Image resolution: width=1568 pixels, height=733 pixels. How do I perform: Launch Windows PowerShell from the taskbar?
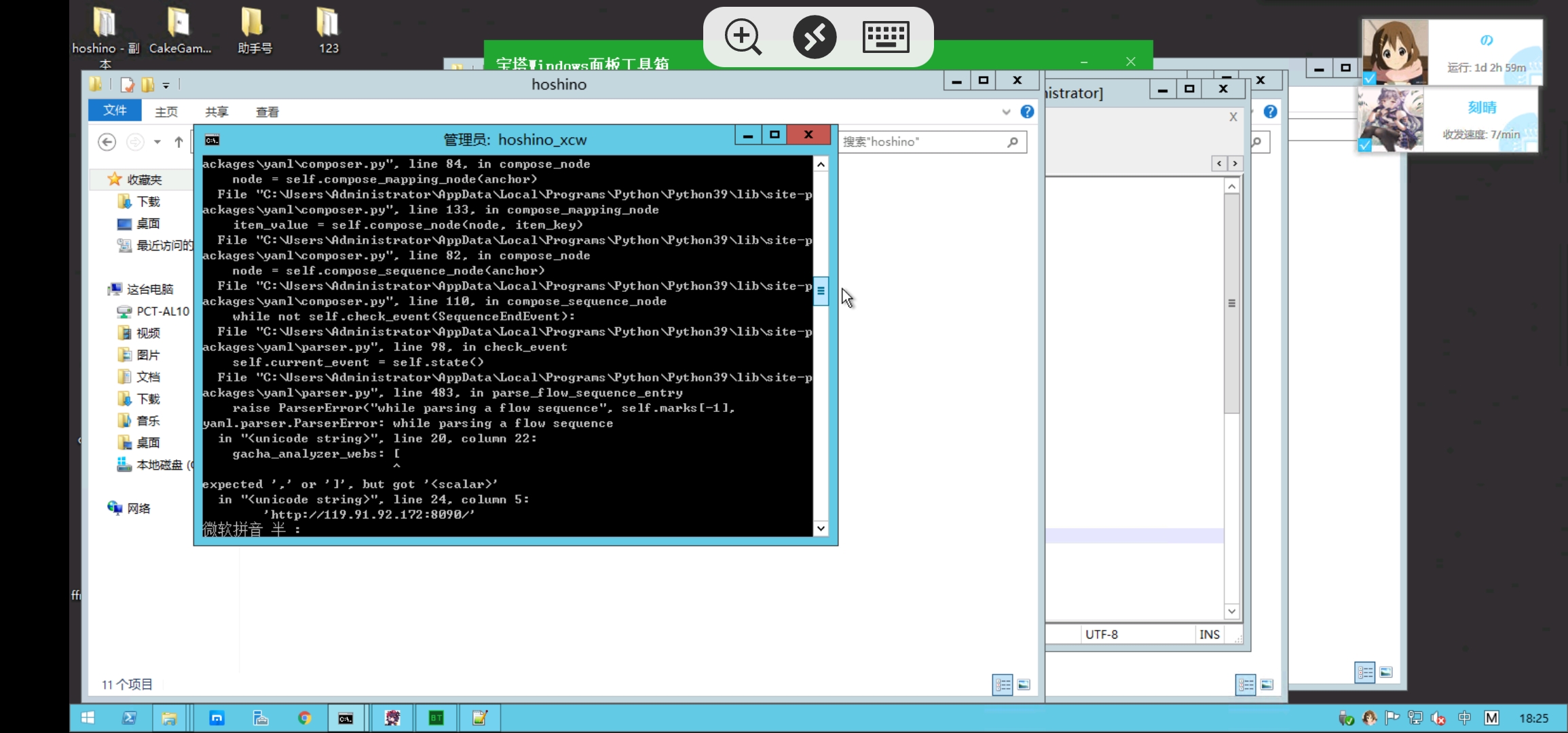(129, 718)
